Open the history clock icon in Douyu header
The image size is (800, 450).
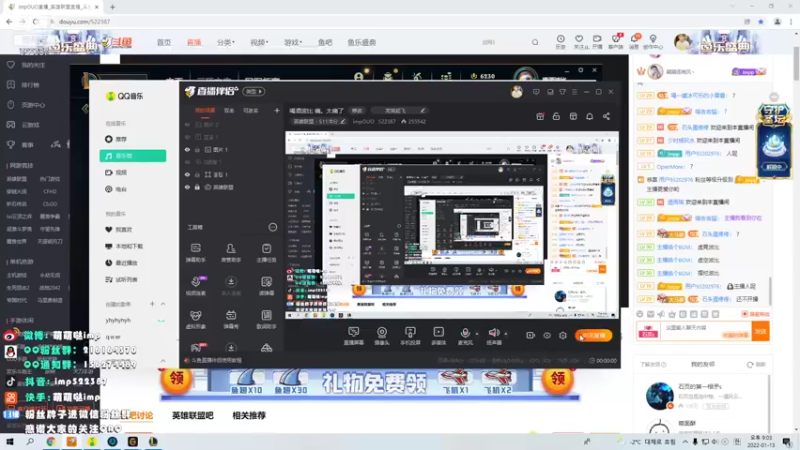560,39
